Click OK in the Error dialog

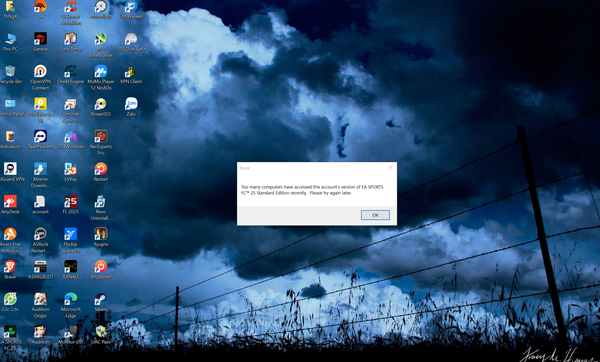pos(375,215)
